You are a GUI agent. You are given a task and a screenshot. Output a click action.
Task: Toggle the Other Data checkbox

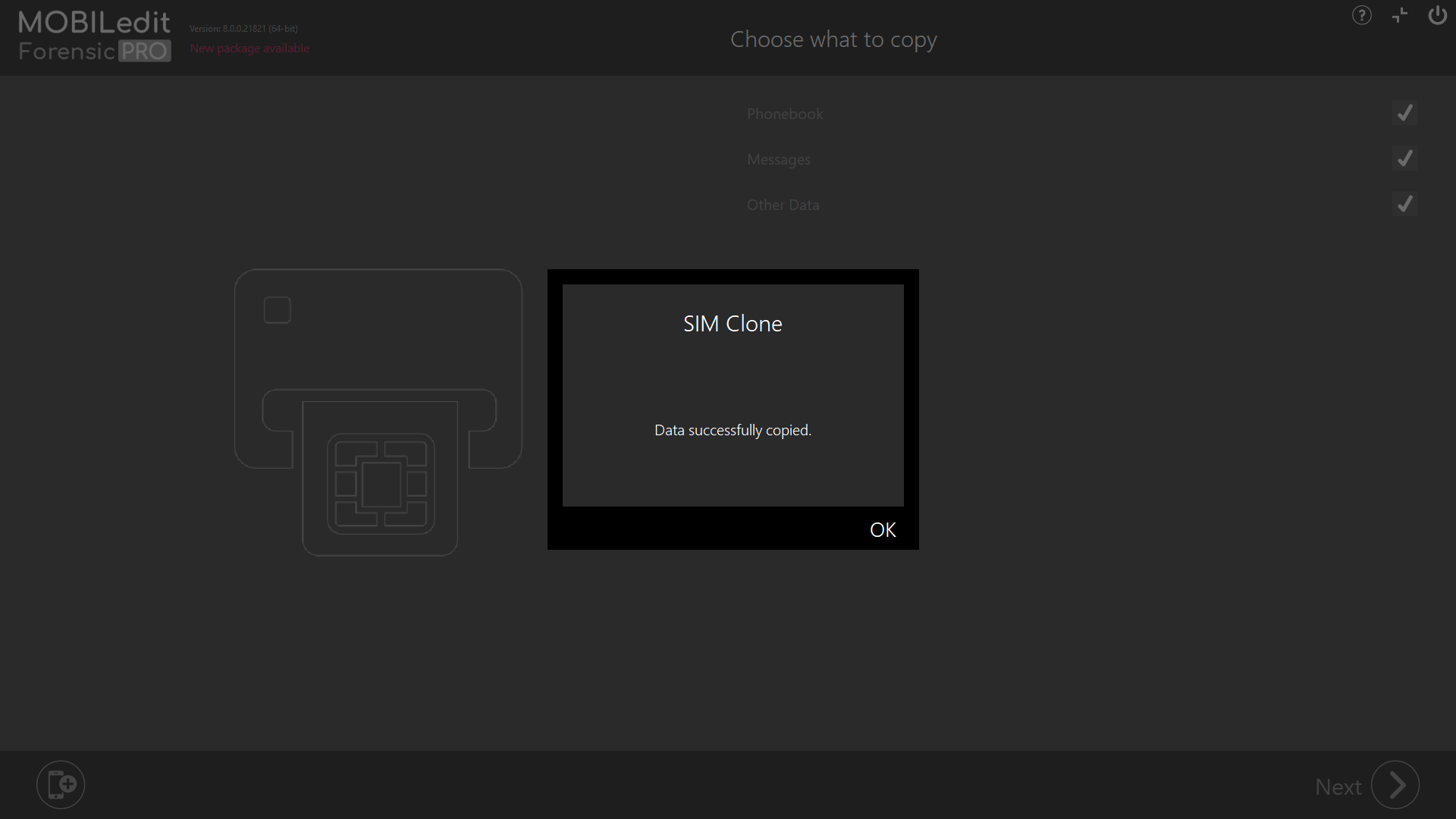coord(1404,204)
